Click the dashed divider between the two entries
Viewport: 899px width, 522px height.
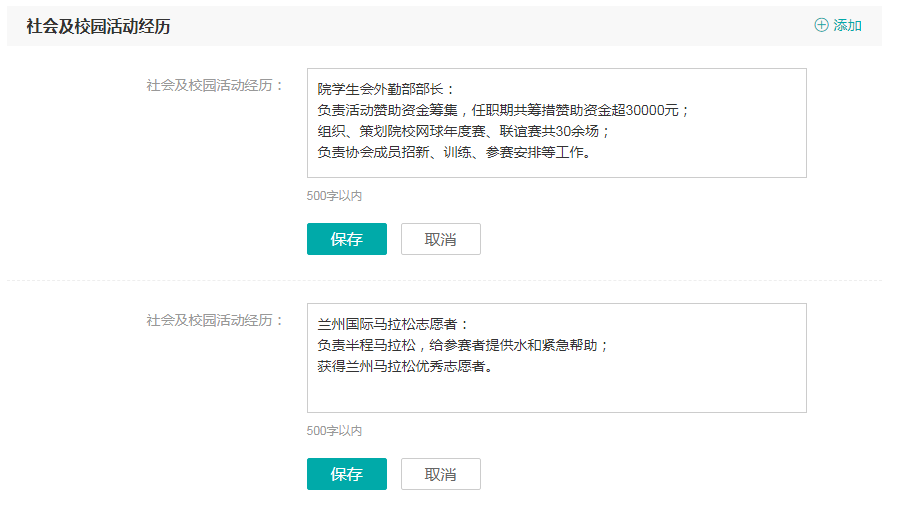click(x=444, y=281)
